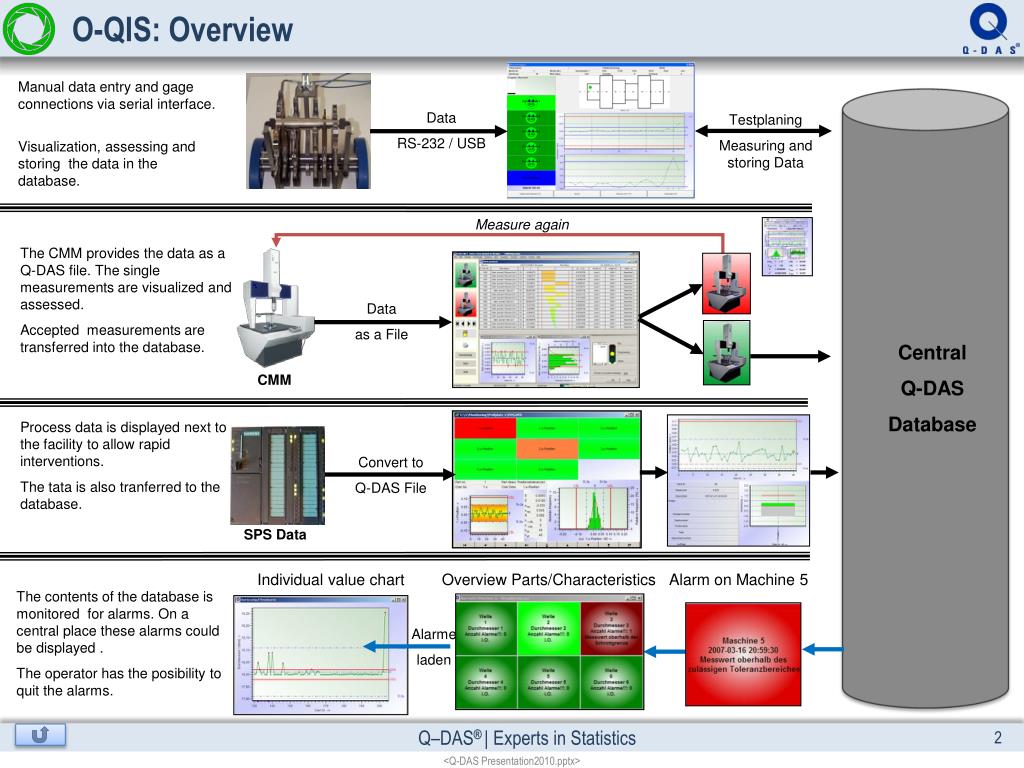Click the 'O-QIS: Overview' slide title
1024x768 pixels.
pyautogui.click(x=182, y=29)
